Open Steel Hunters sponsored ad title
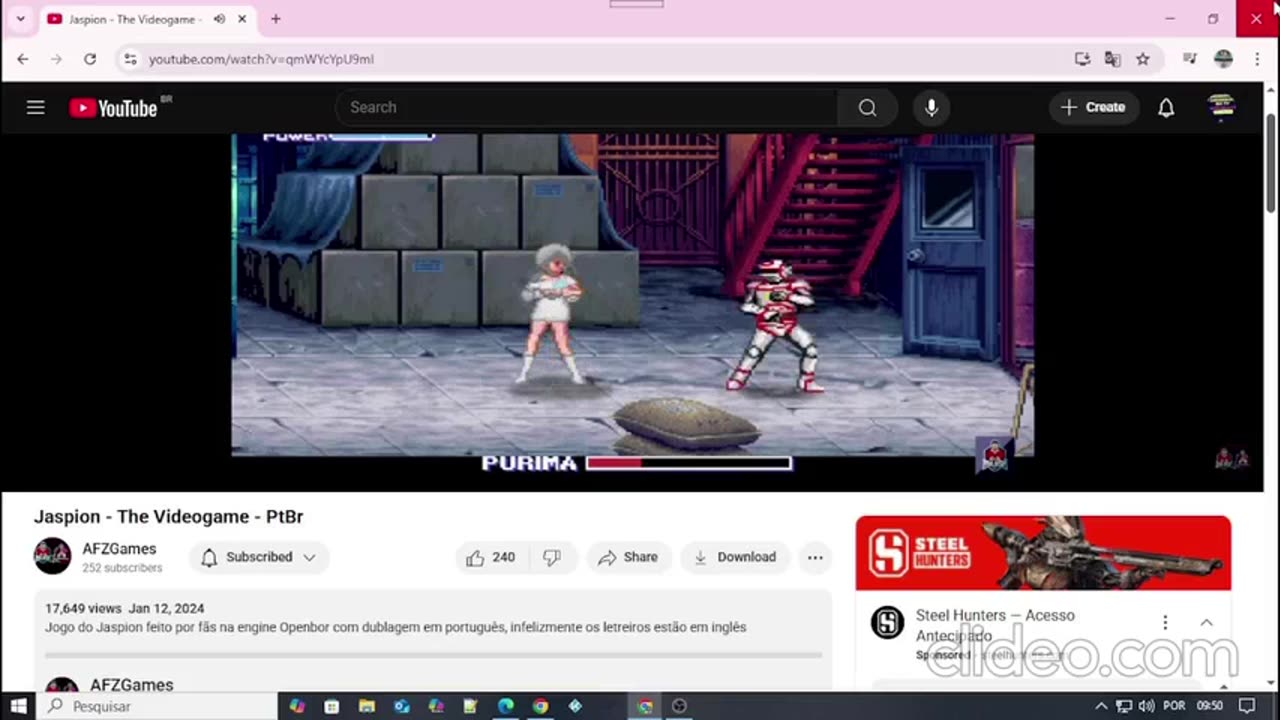Image resolution: width=1280 pixels, height=720 pixels. click(x=995, y=625)
